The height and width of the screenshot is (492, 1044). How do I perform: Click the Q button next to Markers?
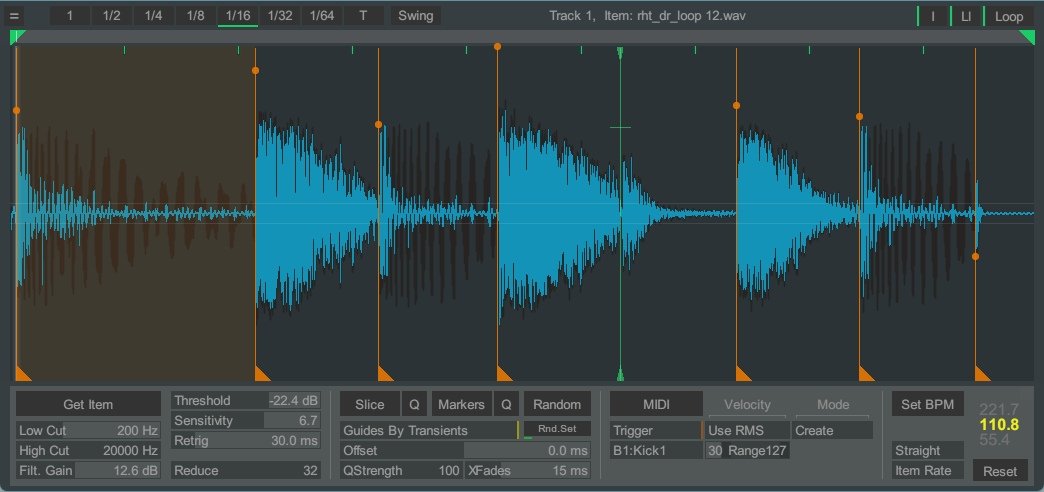(x=506, y=404)
